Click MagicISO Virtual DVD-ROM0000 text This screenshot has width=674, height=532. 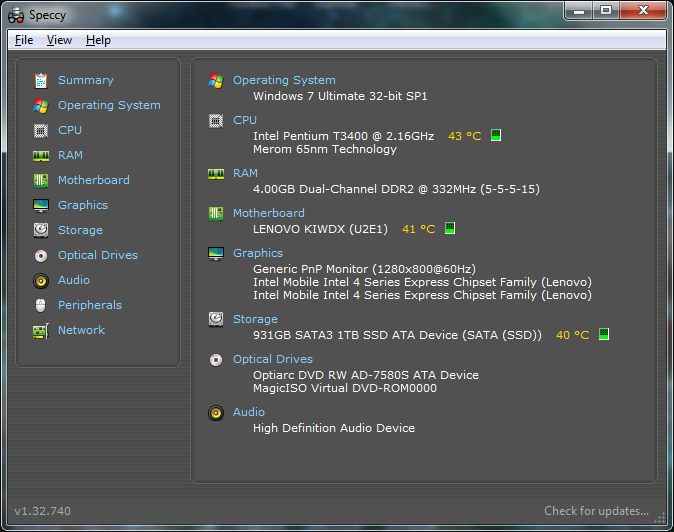[x=345, y=388]
